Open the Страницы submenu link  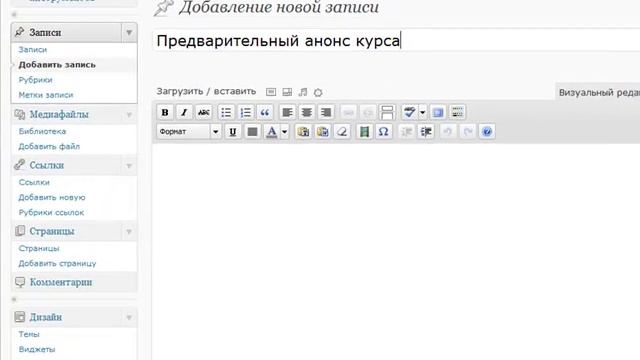tap(39, 249)
